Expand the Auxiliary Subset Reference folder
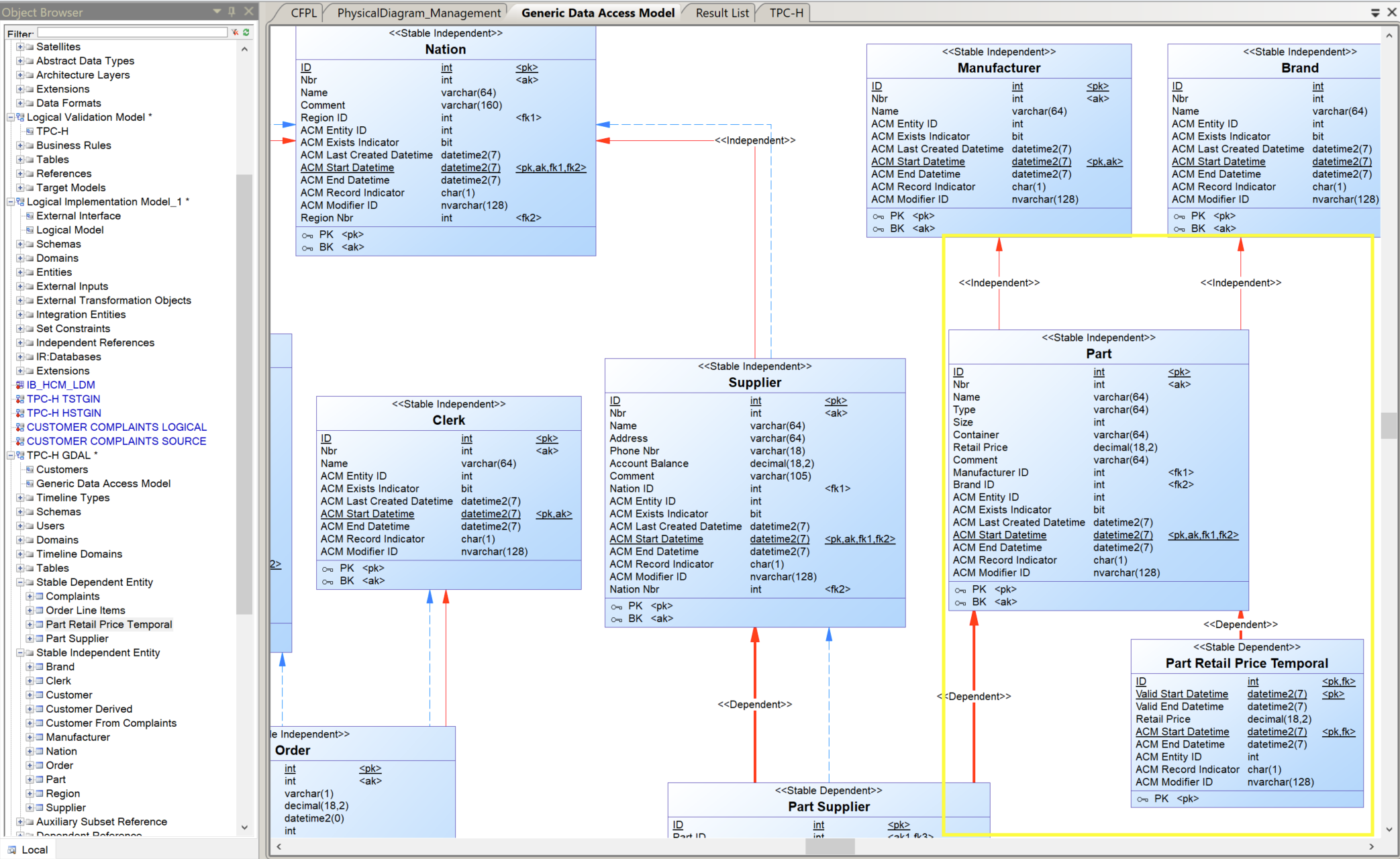 (x=20, y=822)
